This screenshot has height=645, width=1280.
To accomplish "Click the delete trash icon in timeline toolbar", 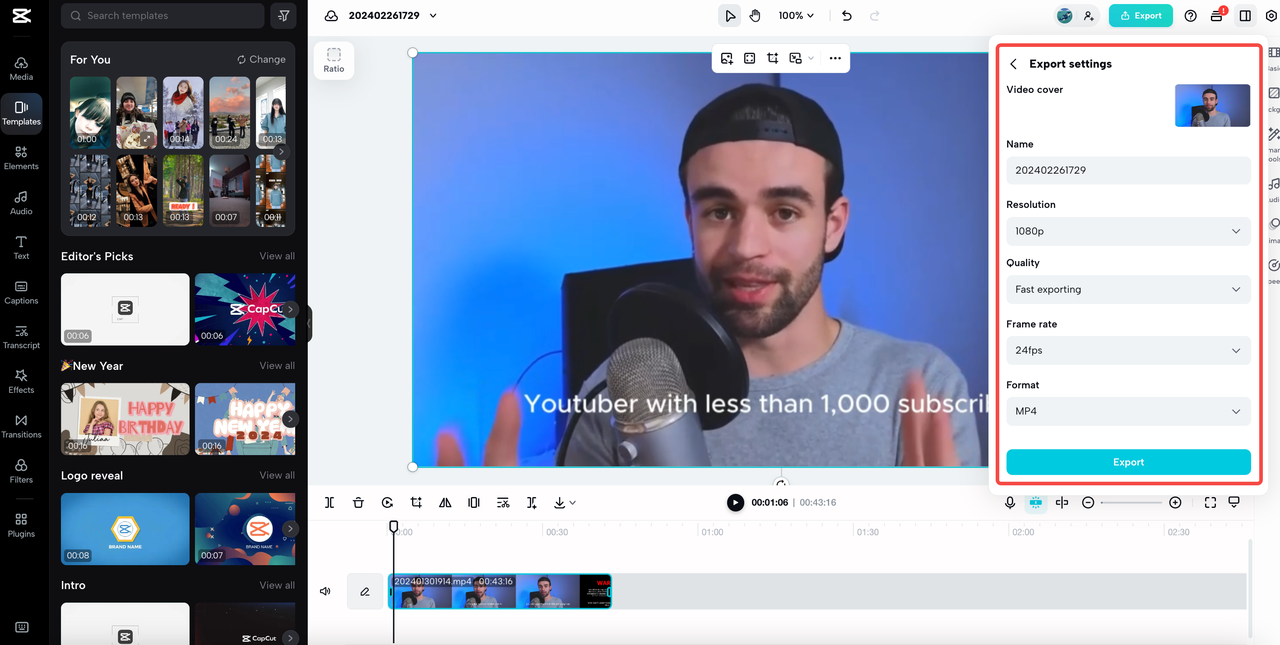I will (x=358, y=502).
